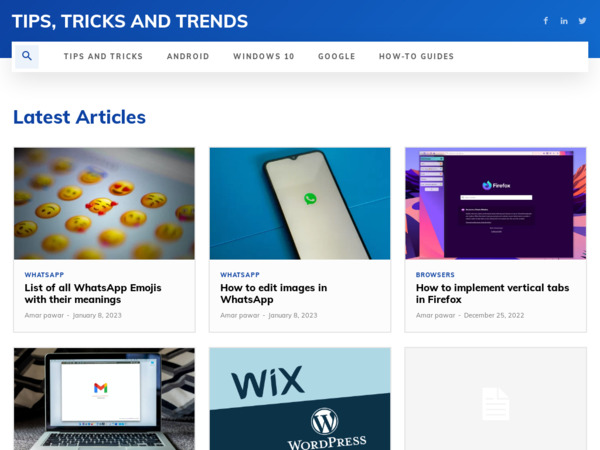Open 'How to edit images in WhatsApp'
Screen dimensions: 600x450
click(x=274, y=293)
